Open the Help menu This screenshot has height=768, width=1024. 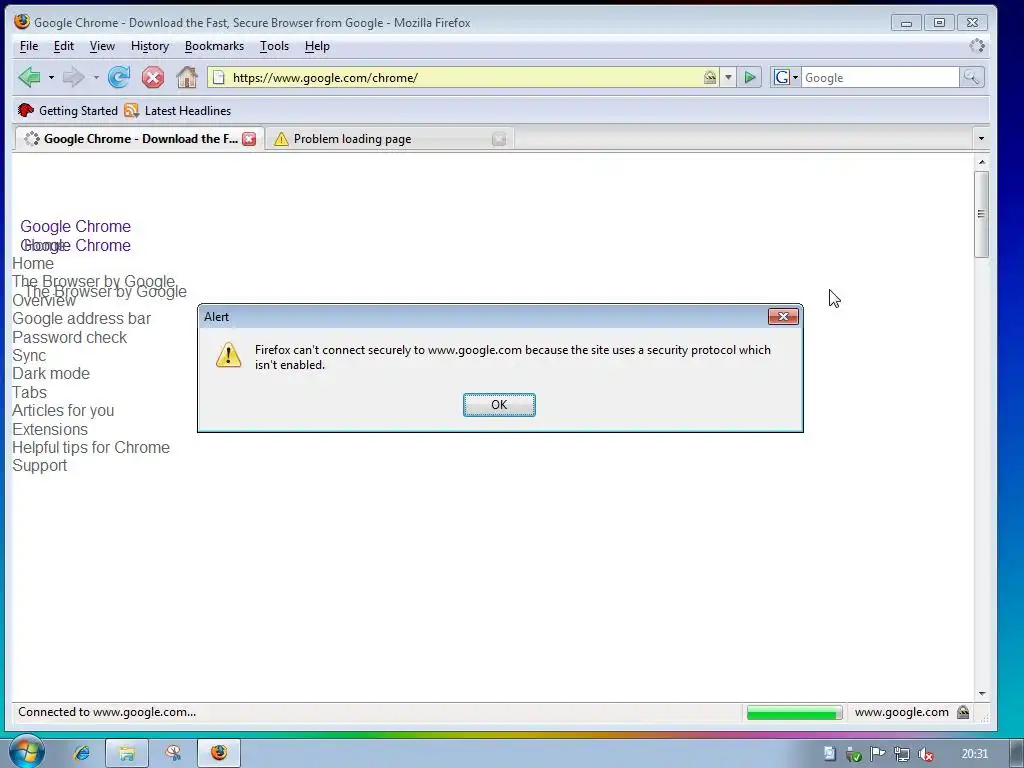(317, 46)
